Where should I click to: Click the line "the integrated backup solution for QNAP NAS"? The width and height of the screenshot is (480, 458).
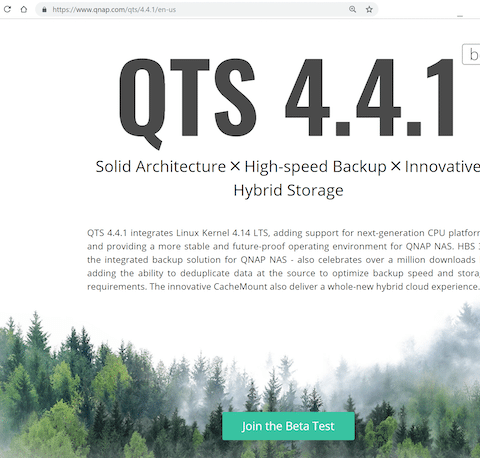283,260
